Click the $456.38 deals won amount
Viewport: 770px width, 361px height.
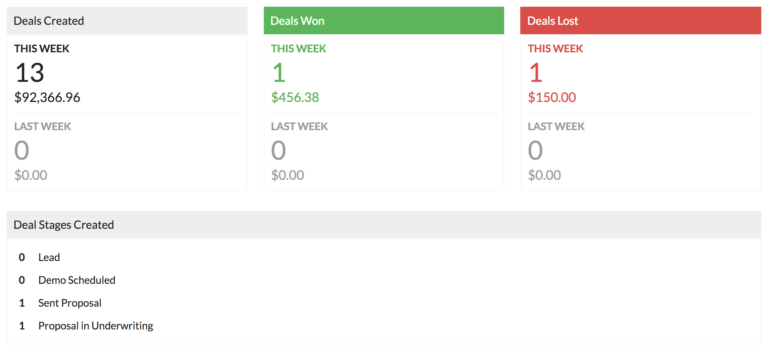(295, 97)
